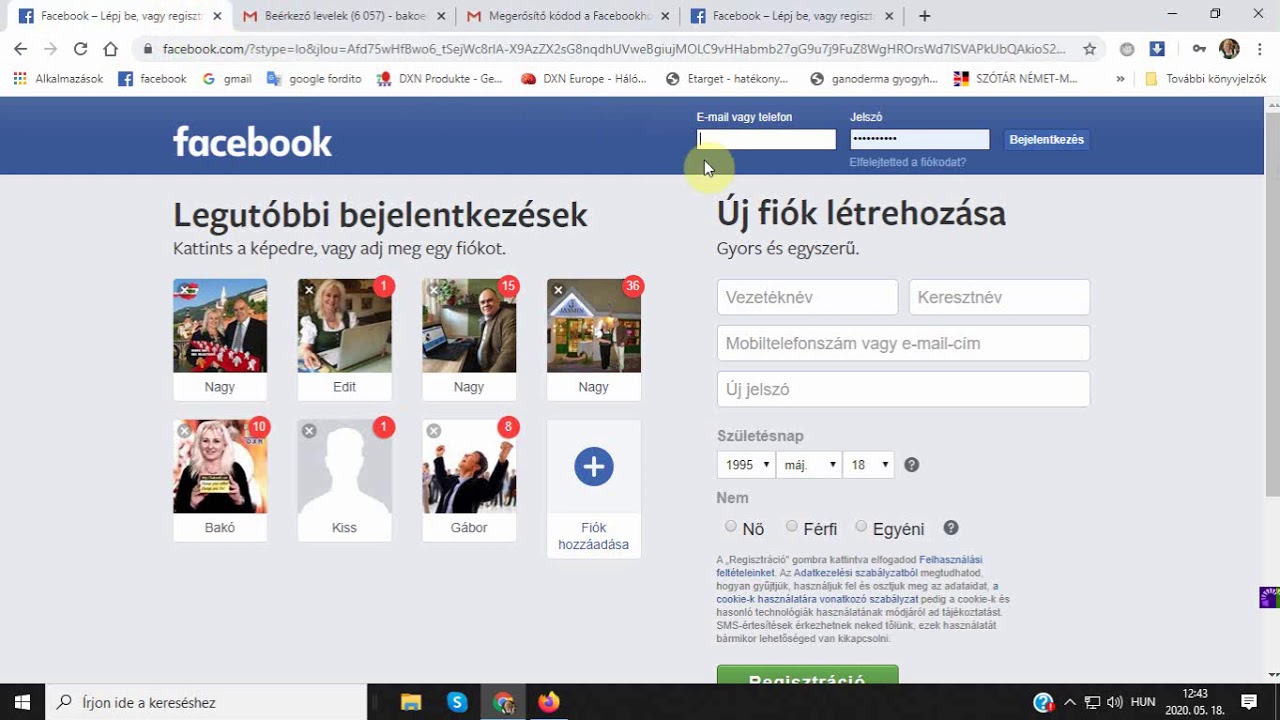Open the Adatkezelési szabályzatból link

point(855,573)
